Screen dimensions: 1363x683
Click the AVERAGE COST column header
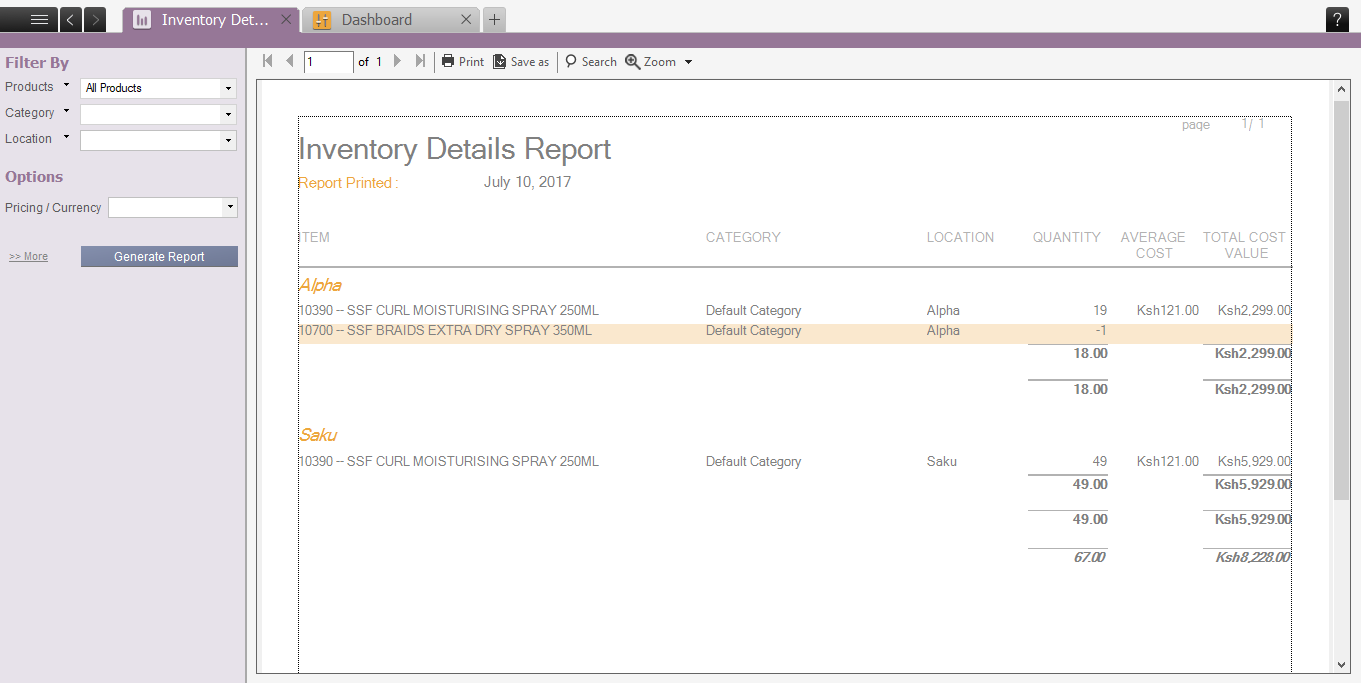[1153, 245]
